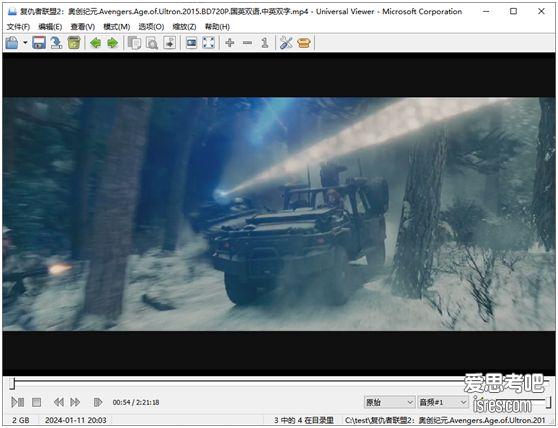Stop video playback

(x=36, y=402)
